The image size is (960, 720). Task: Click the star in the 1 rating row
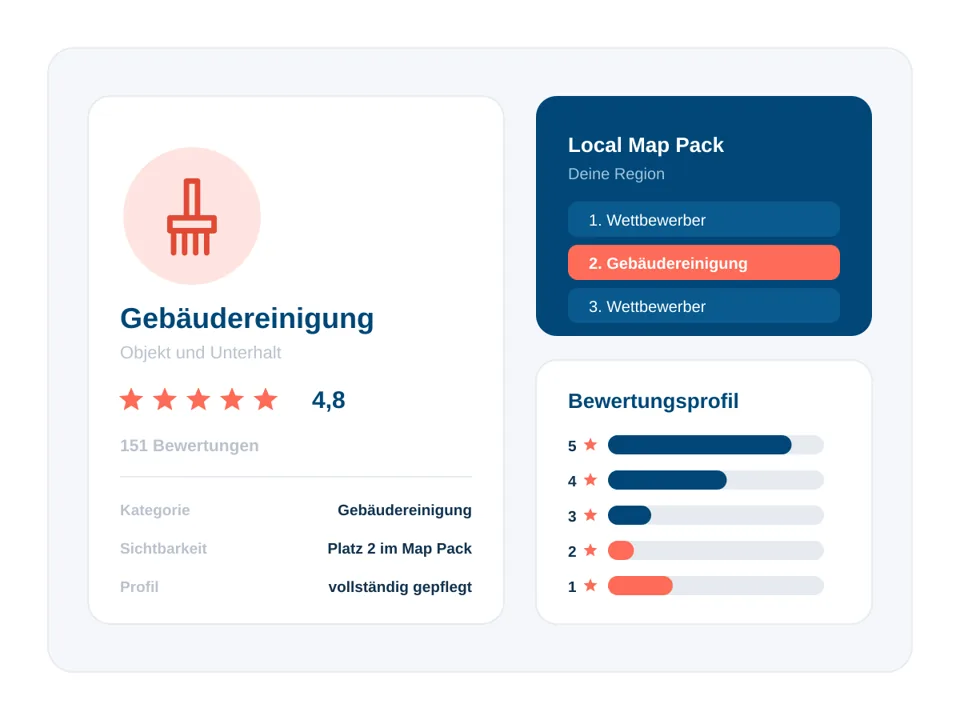tap(590, 586)
